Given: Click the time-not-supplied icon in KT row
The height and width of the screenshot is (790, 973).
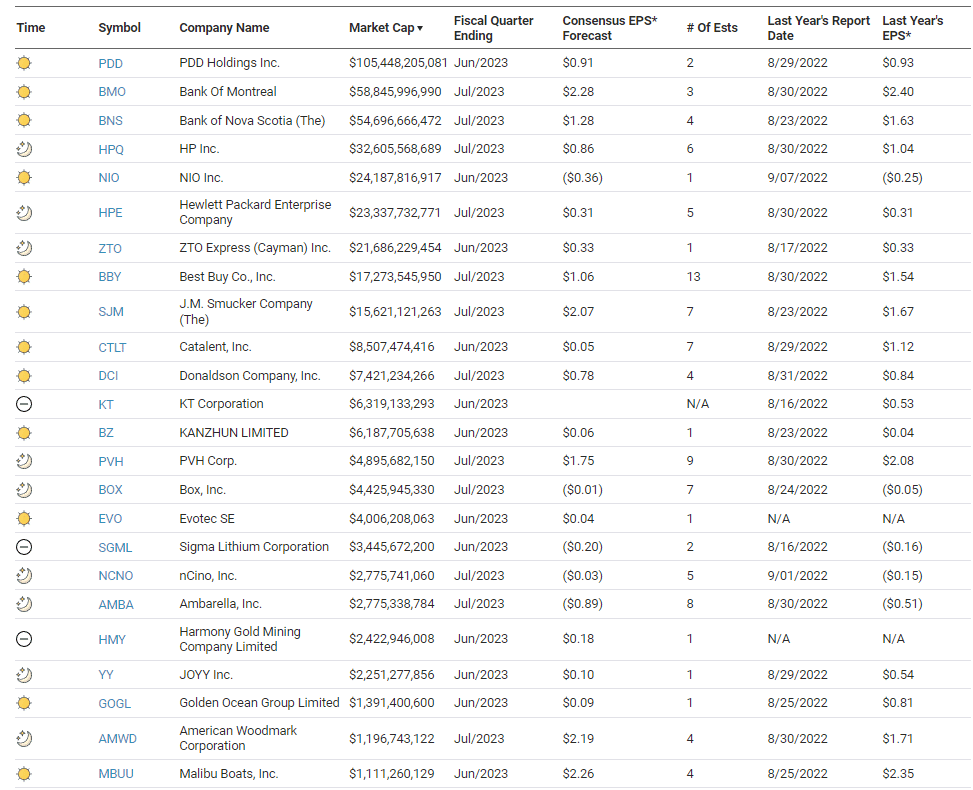Looking at the screenshot, I should (x=25, y=404).
